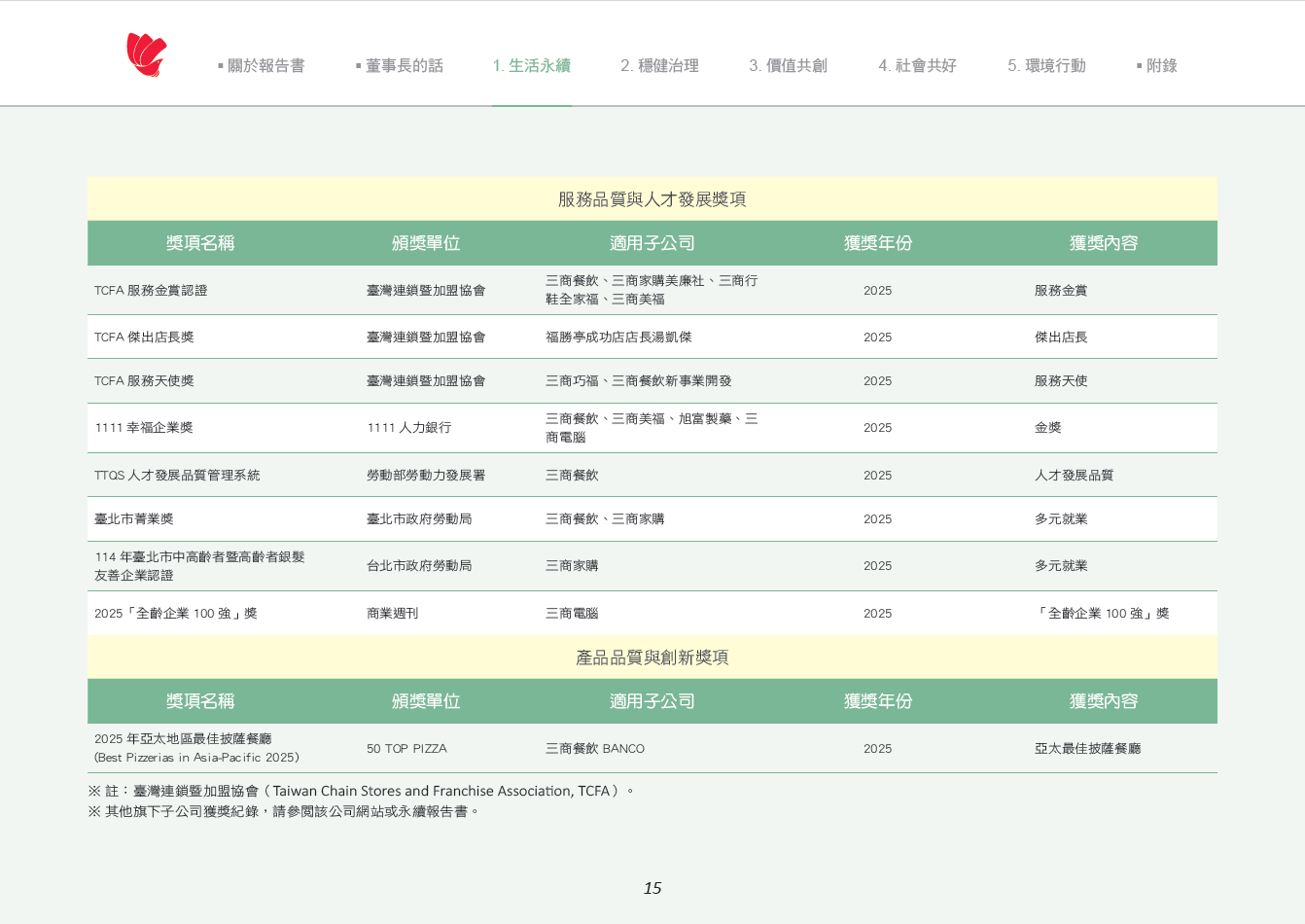Select 金獎 award content cell
Image resolution: width=1305 pixels, height=924 pixels.
[x=1048, y=428]
